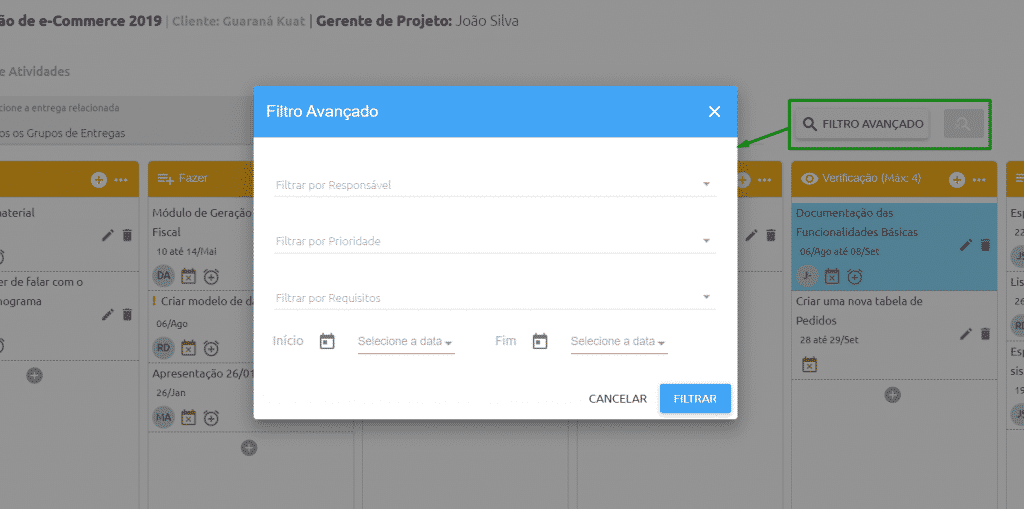Screen dimensions: 1024x509
Task: Expand the Filtrar por Prioridade dropdown
Action: coord(495,241)
